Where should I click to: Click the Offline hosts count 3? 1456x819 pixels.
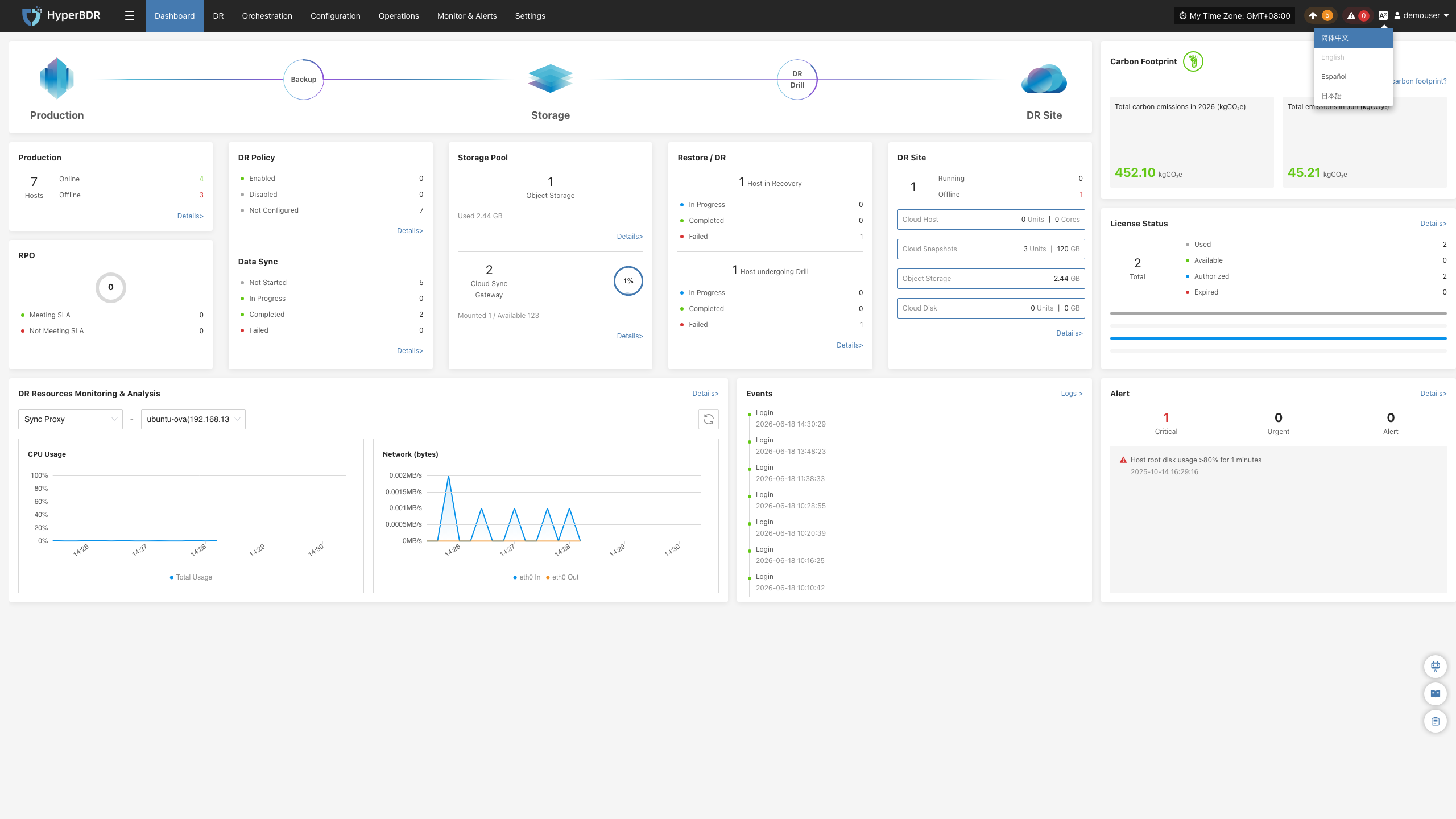point(201,195)
